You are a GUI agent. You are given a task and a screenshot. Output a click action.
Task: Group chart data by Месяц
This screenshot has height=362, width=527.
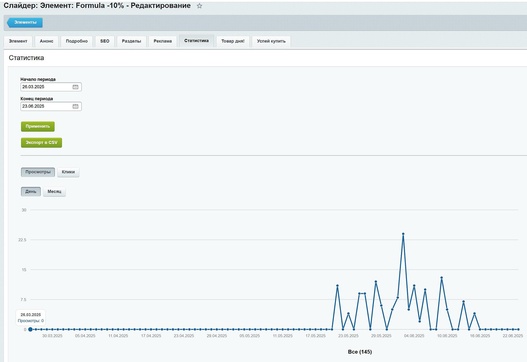pyautogui.click(x=54, y=191)
